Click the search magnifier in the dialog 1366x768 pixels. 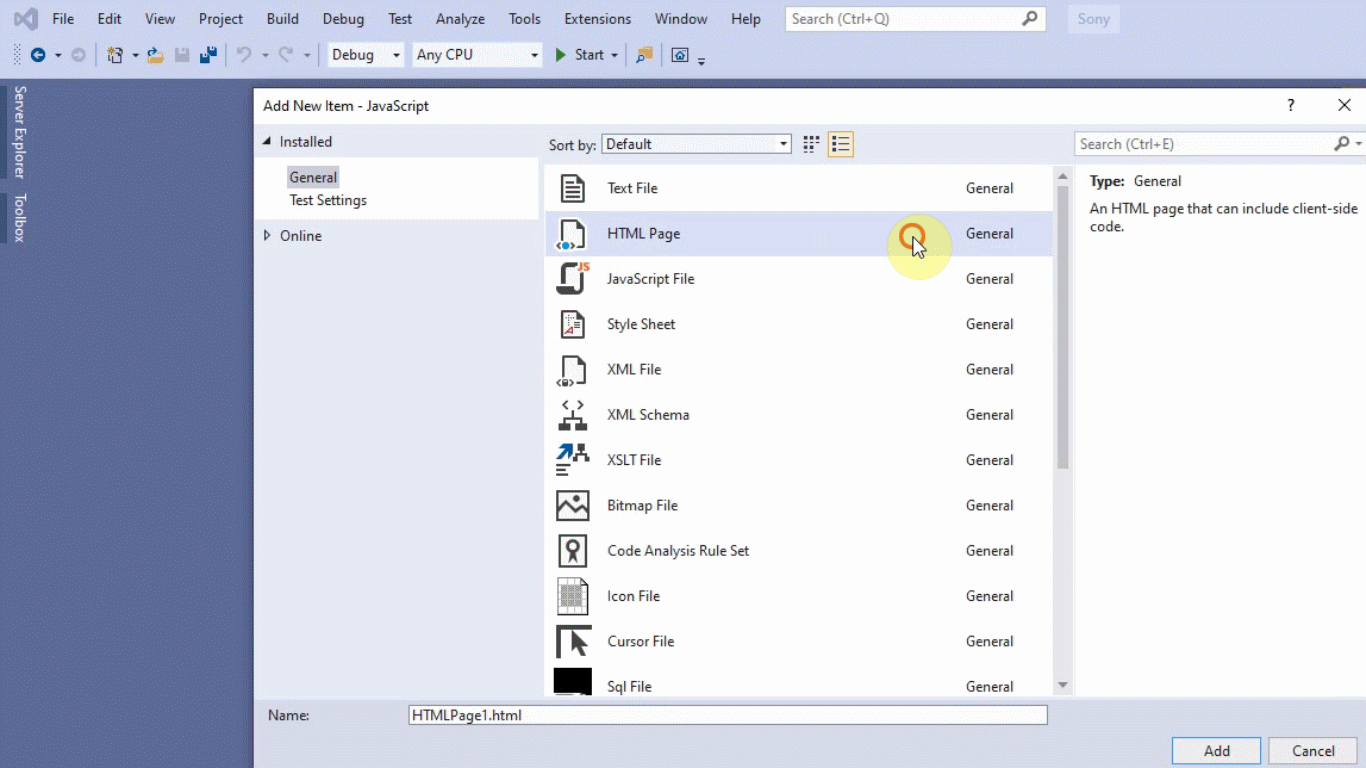pos(1340,143)
